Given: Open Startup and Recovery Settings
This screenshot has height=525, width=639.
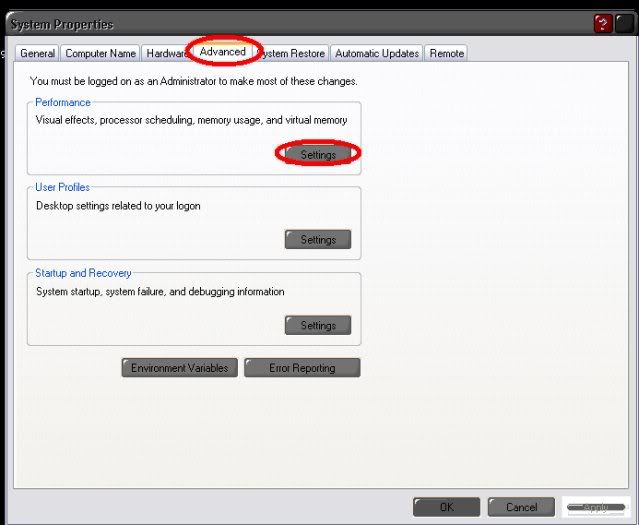Looking at the screenshot, I should [x=318, y=326].
